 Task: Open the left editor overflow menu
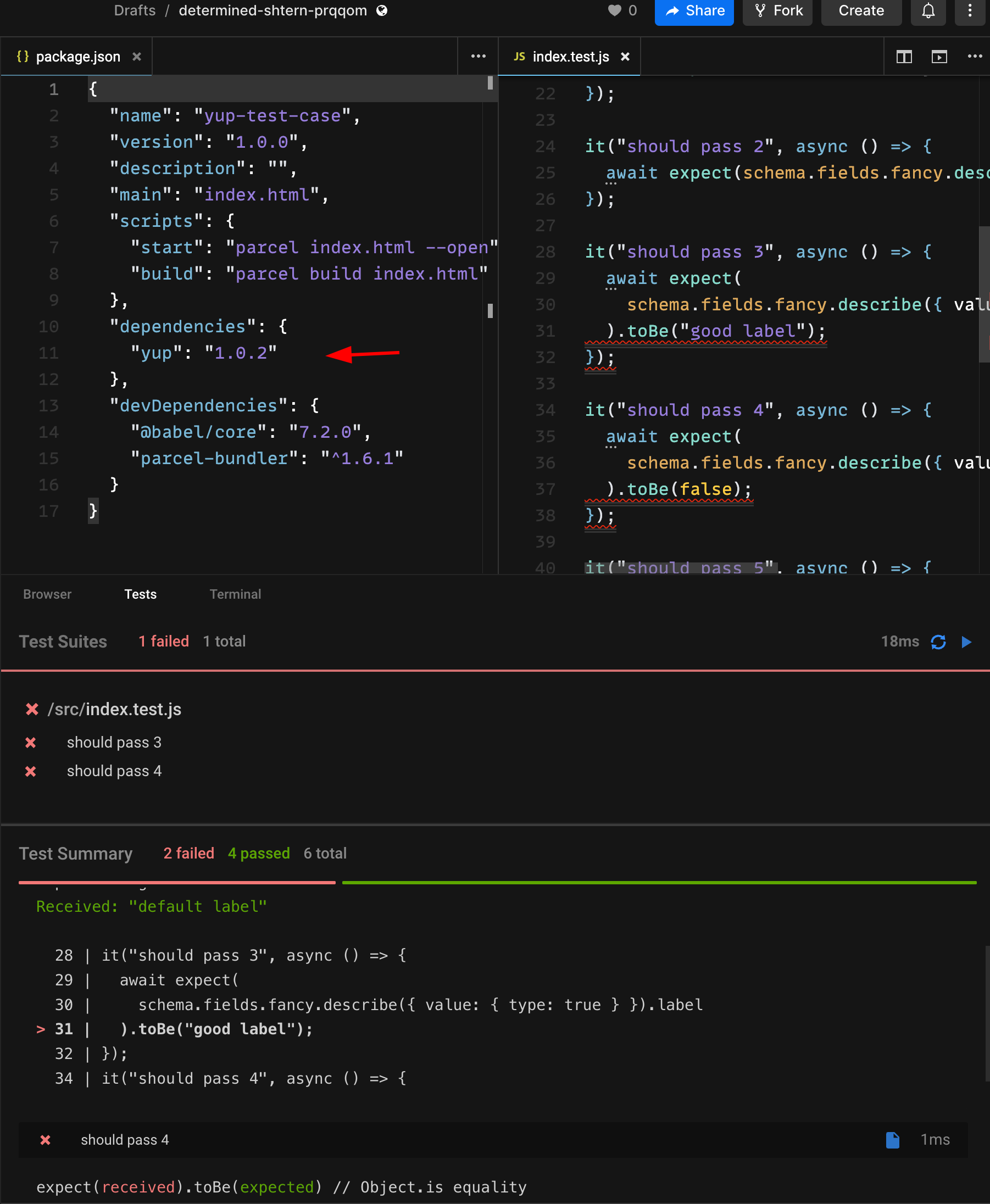coord(478,57)
